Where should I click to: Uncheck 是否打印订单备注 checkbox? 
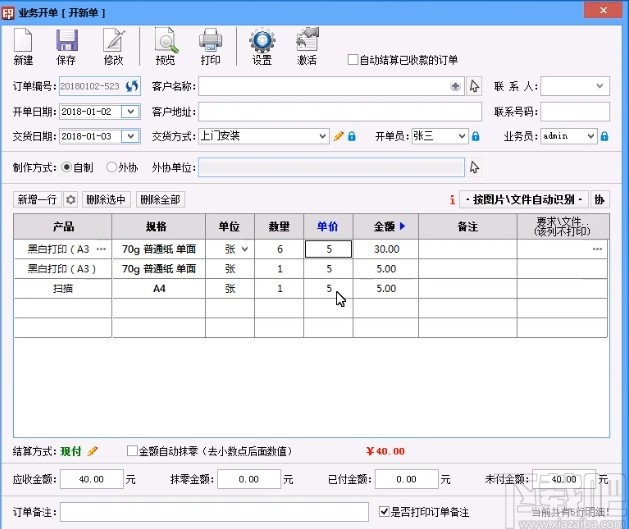pyautogui.click(x=384, y=512)
